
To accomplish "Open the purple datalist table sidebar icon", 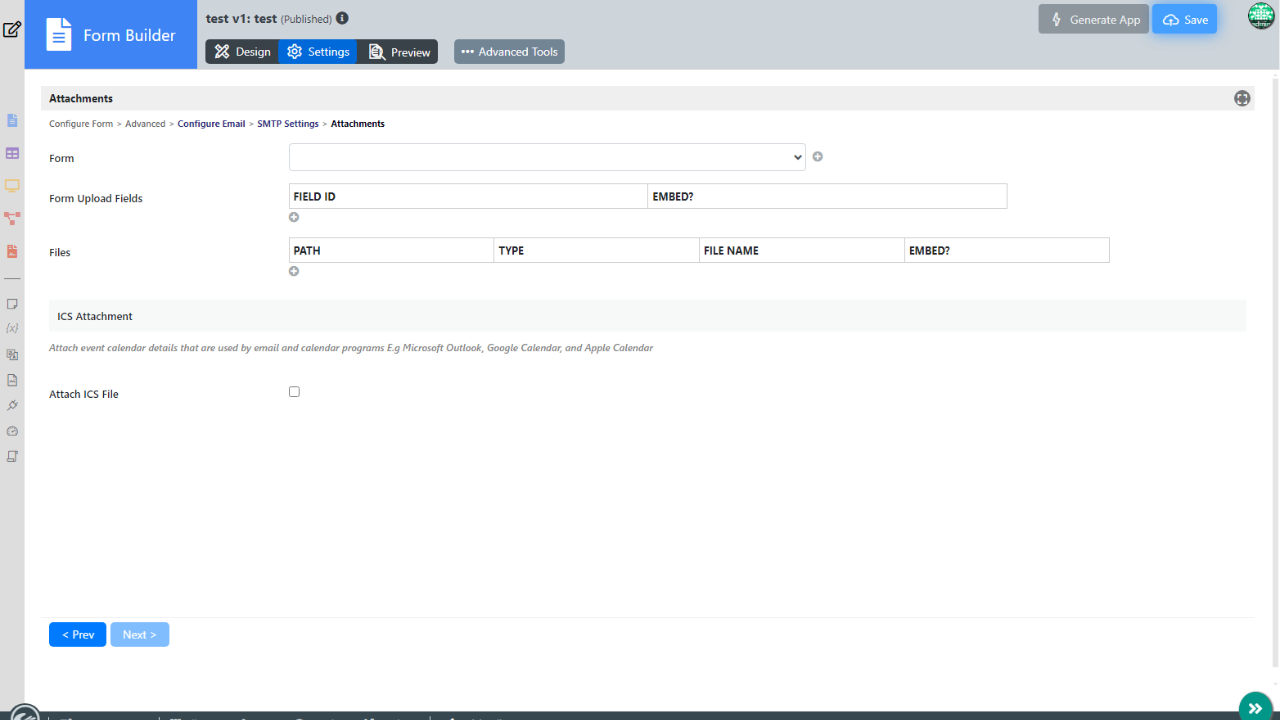I will pos(12,153).
